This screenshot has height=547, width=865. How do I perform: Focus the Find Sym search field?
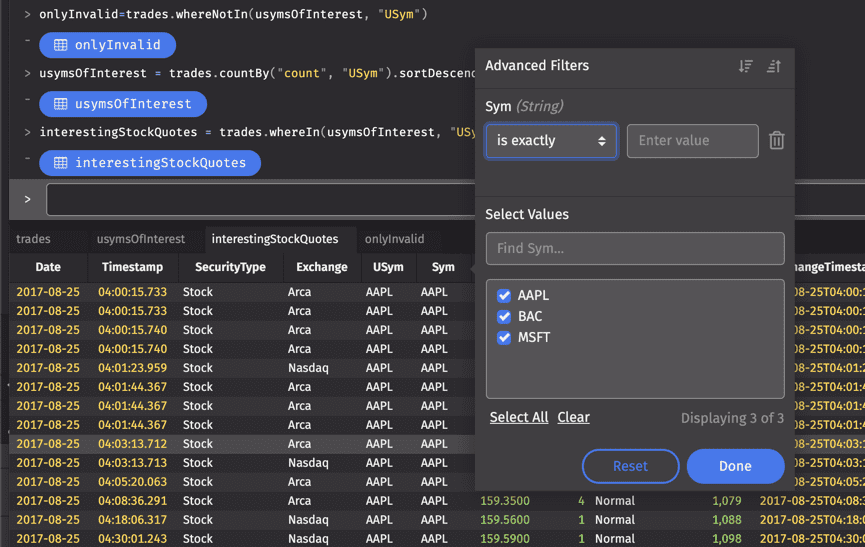pos(634,249)
